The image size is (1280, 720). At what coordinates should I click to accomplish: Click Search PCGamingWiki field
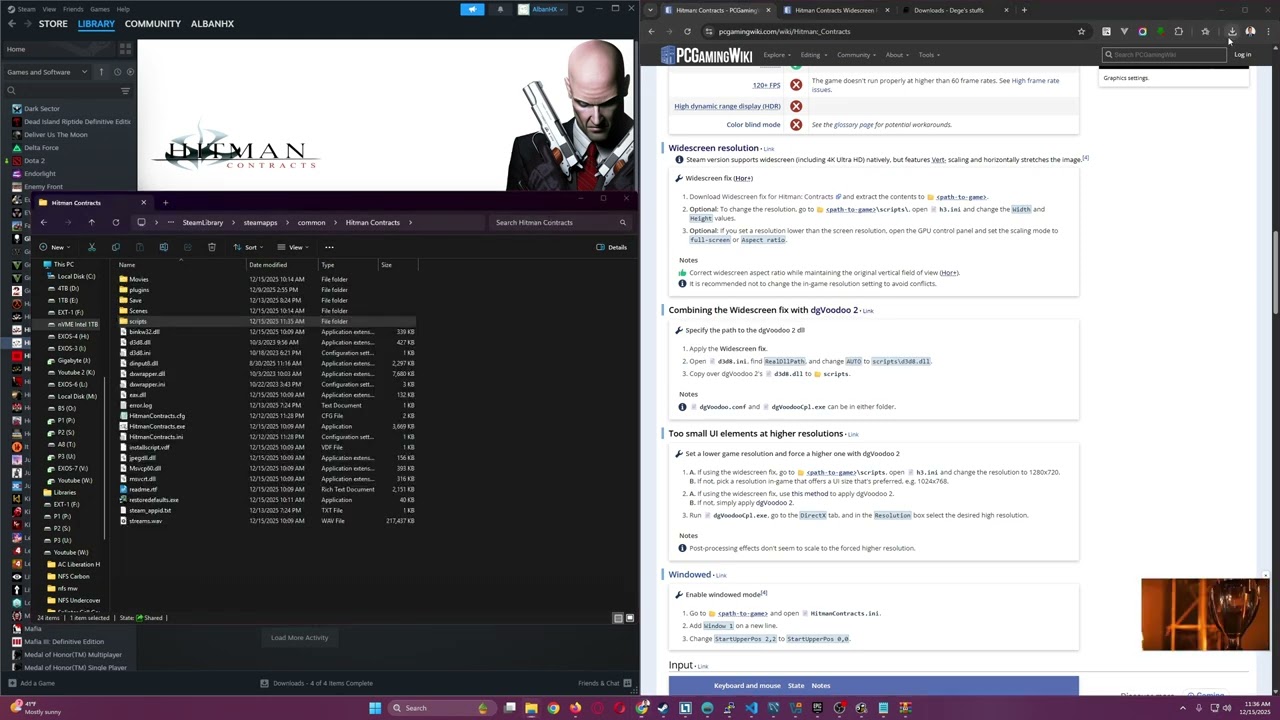click(x=1165, y=55)
